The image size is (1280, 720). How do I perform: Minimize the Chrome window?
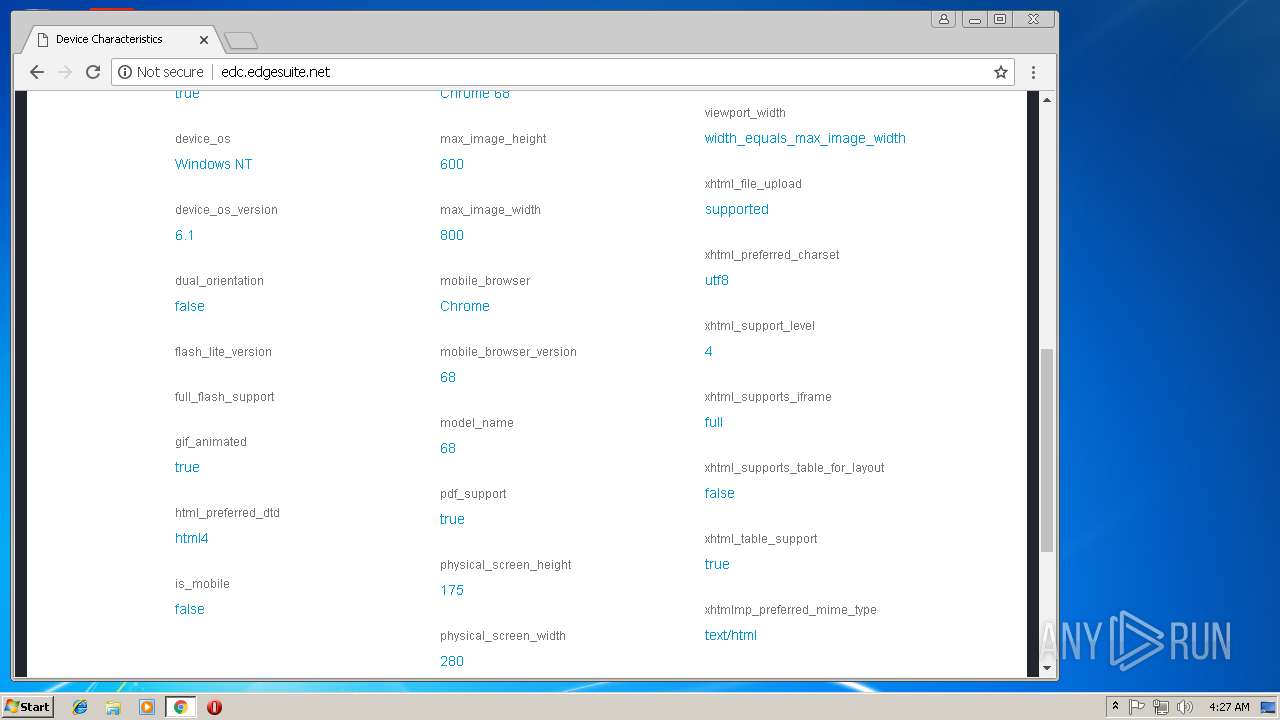pyautogui.click(x=975, y=19)
